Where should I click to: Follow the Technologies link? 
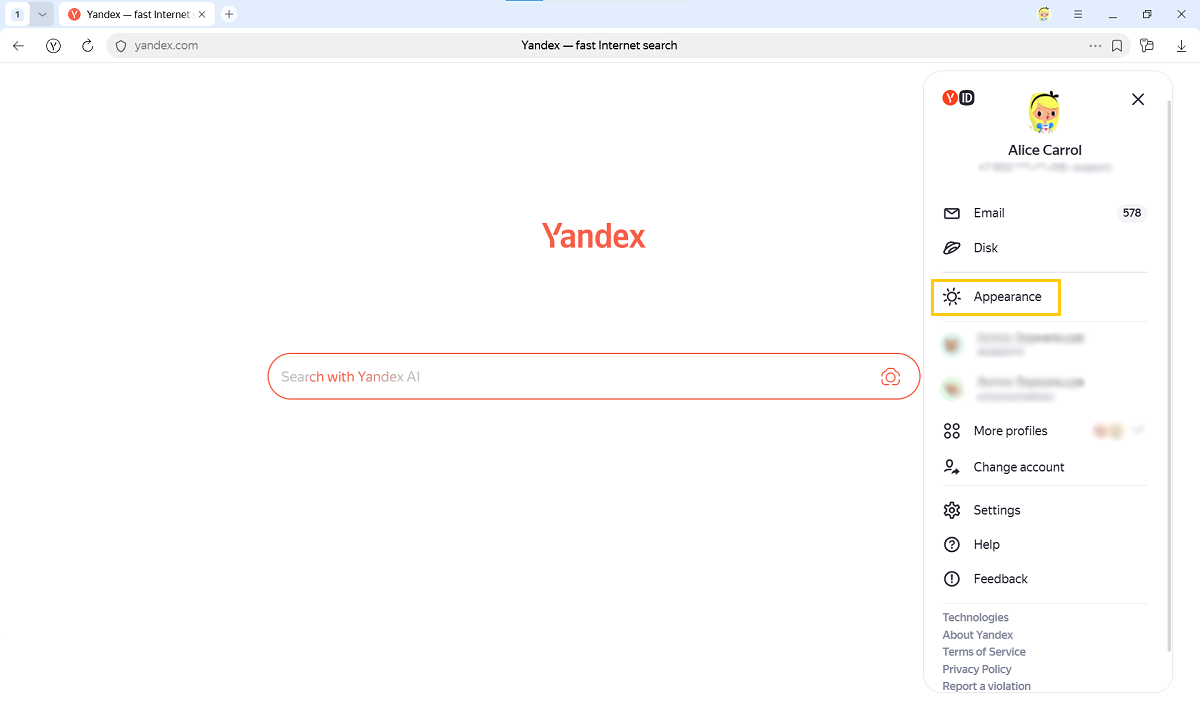click(x=975, y=618)
